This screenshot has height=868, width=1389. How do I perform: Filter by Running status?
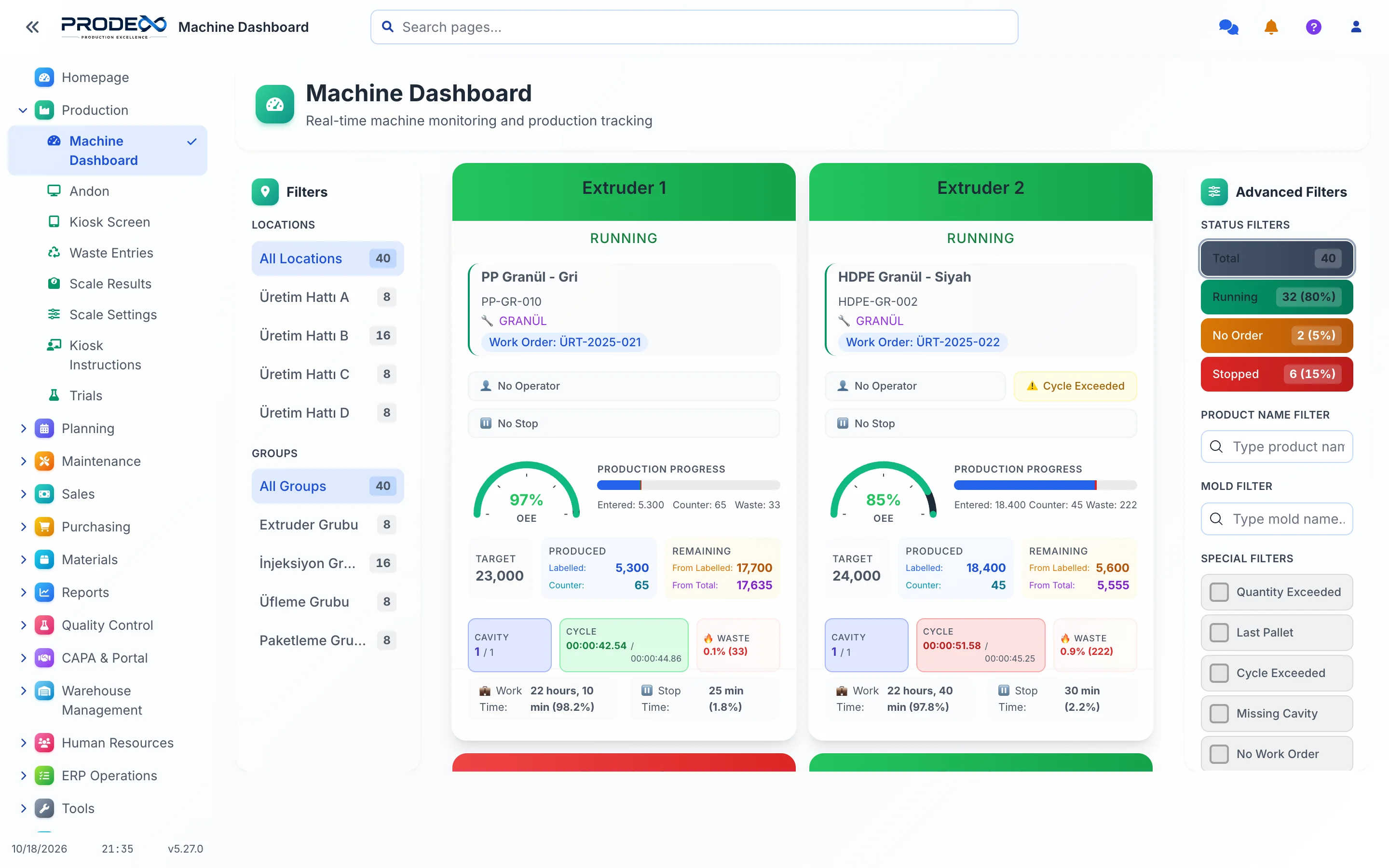pos(1277,297)
